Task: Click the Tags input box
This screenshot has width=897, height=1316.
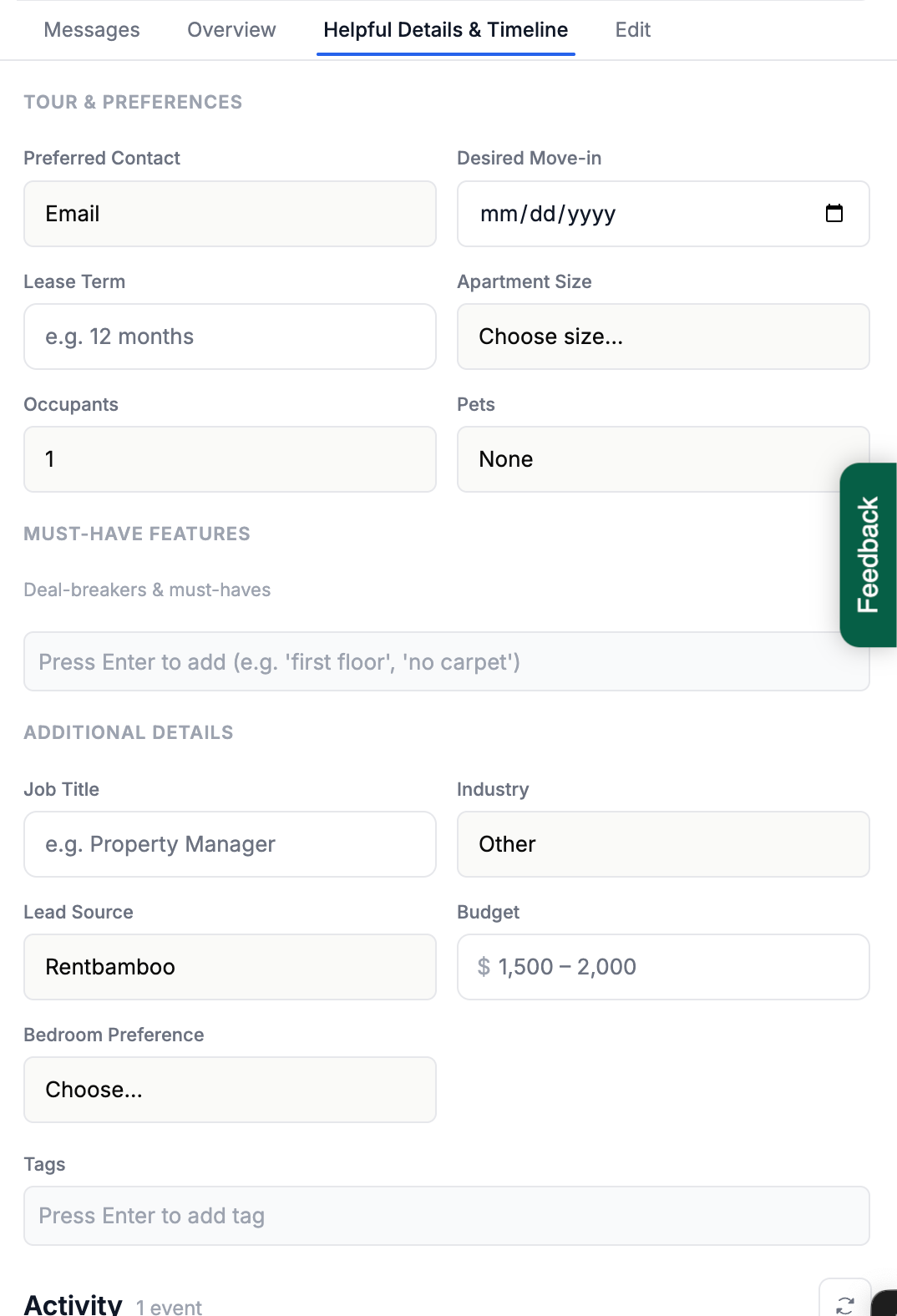Action: tap(446, 1216)
